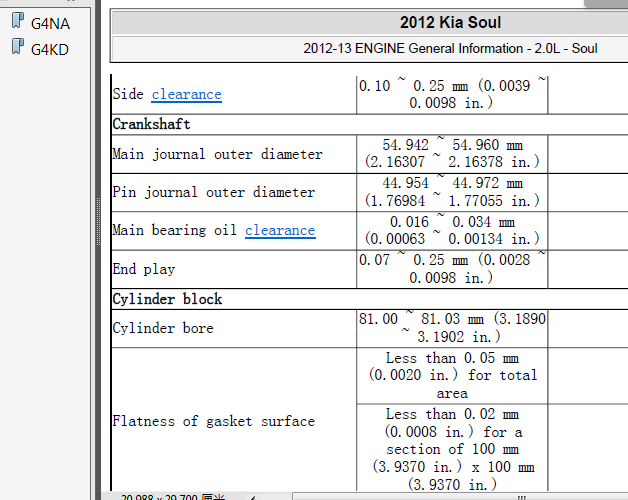628x500 pixels.
Task: Click the 'Cylinder bore' row label
Action: click(x=163, y=328)
